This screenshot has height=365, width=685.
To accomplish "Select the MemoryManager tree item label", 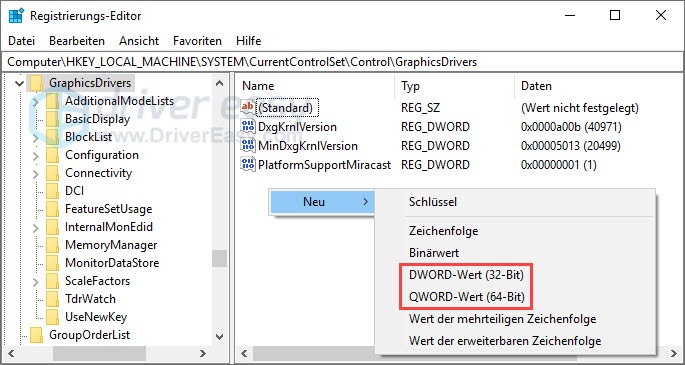I will (x=111, y=245).
